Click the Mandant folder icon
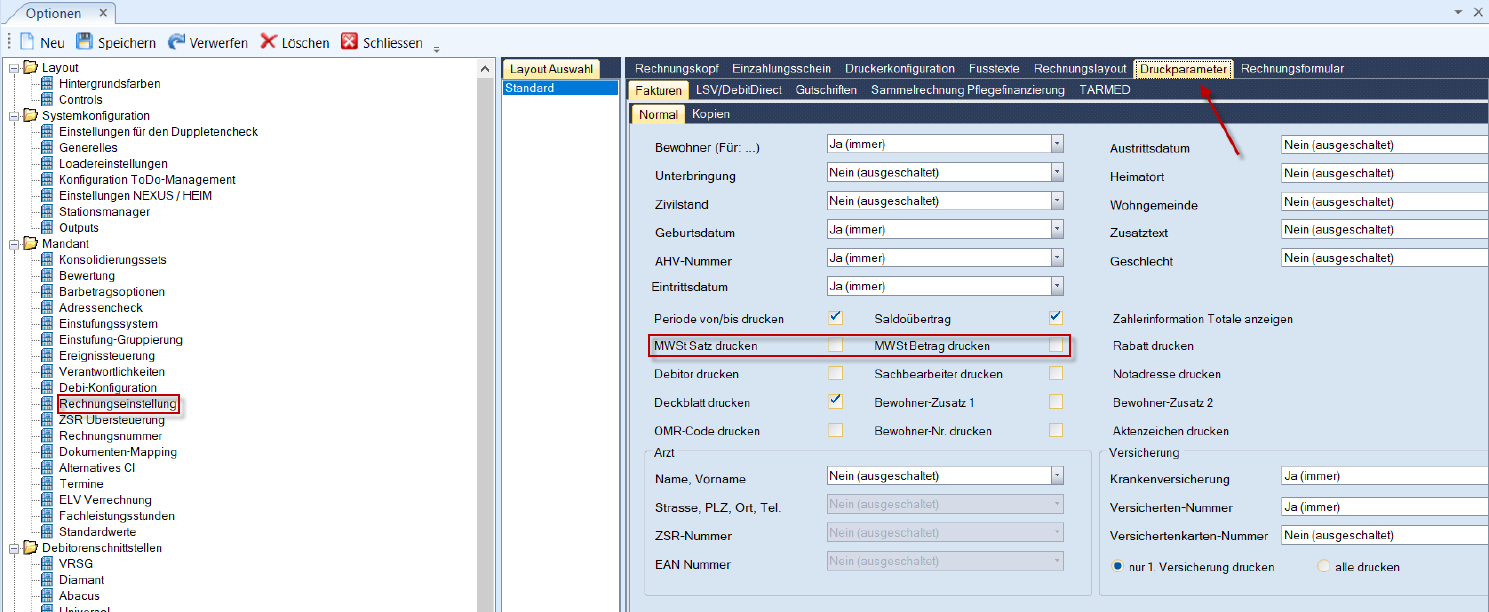 30,244
